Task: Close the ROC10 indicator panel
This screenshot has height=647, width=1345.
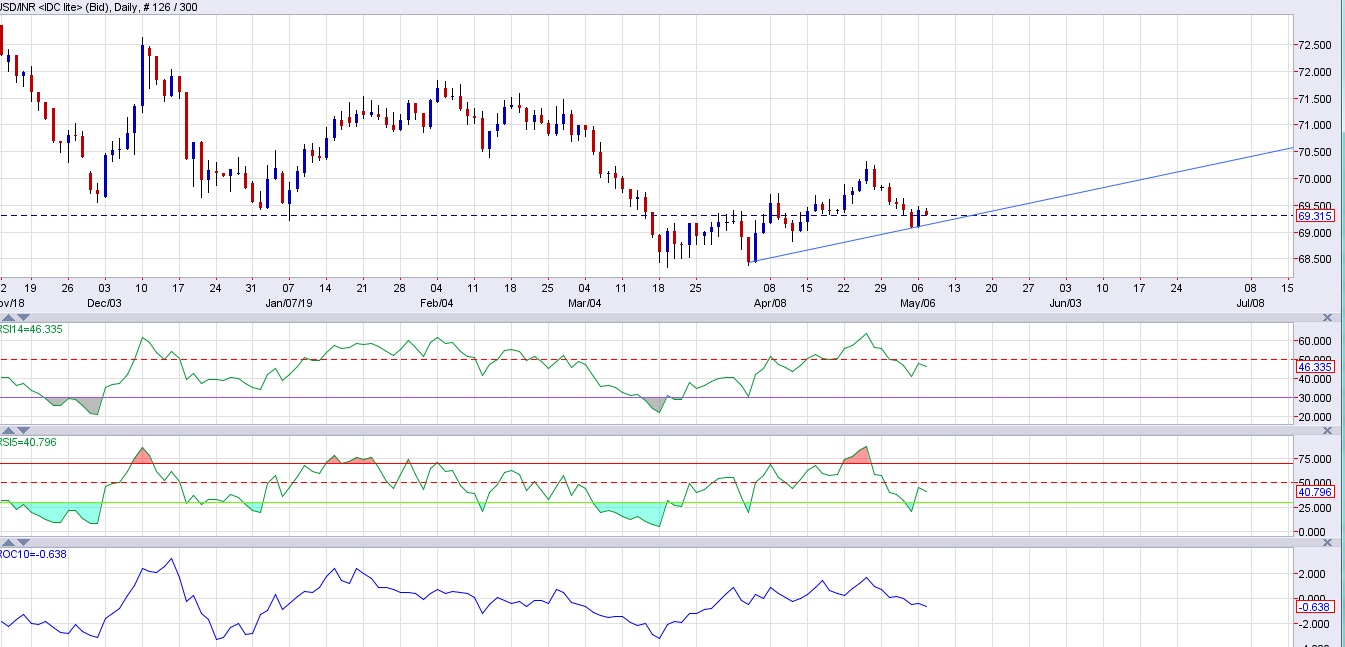Action: tap(1327, 543)
